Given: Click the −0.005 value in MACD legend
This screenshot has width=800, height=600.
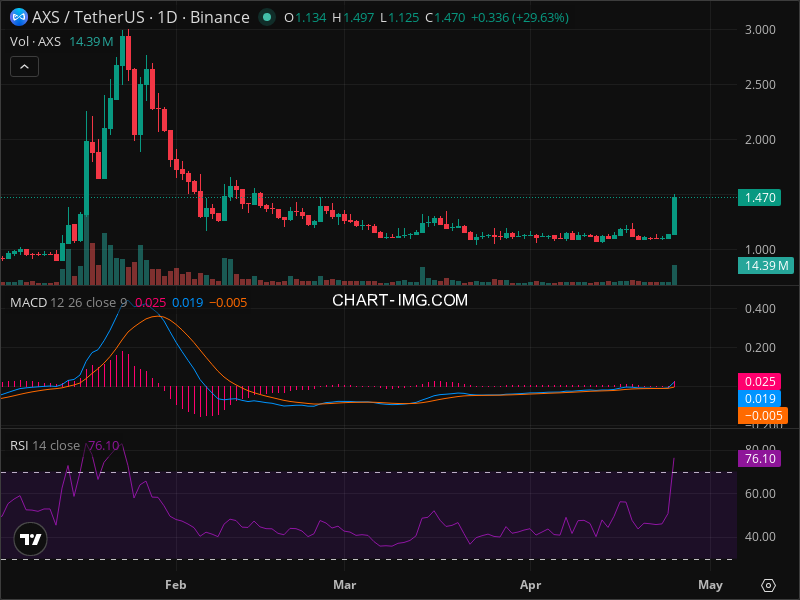Looking at the screenshot, I should pos(228,303).
